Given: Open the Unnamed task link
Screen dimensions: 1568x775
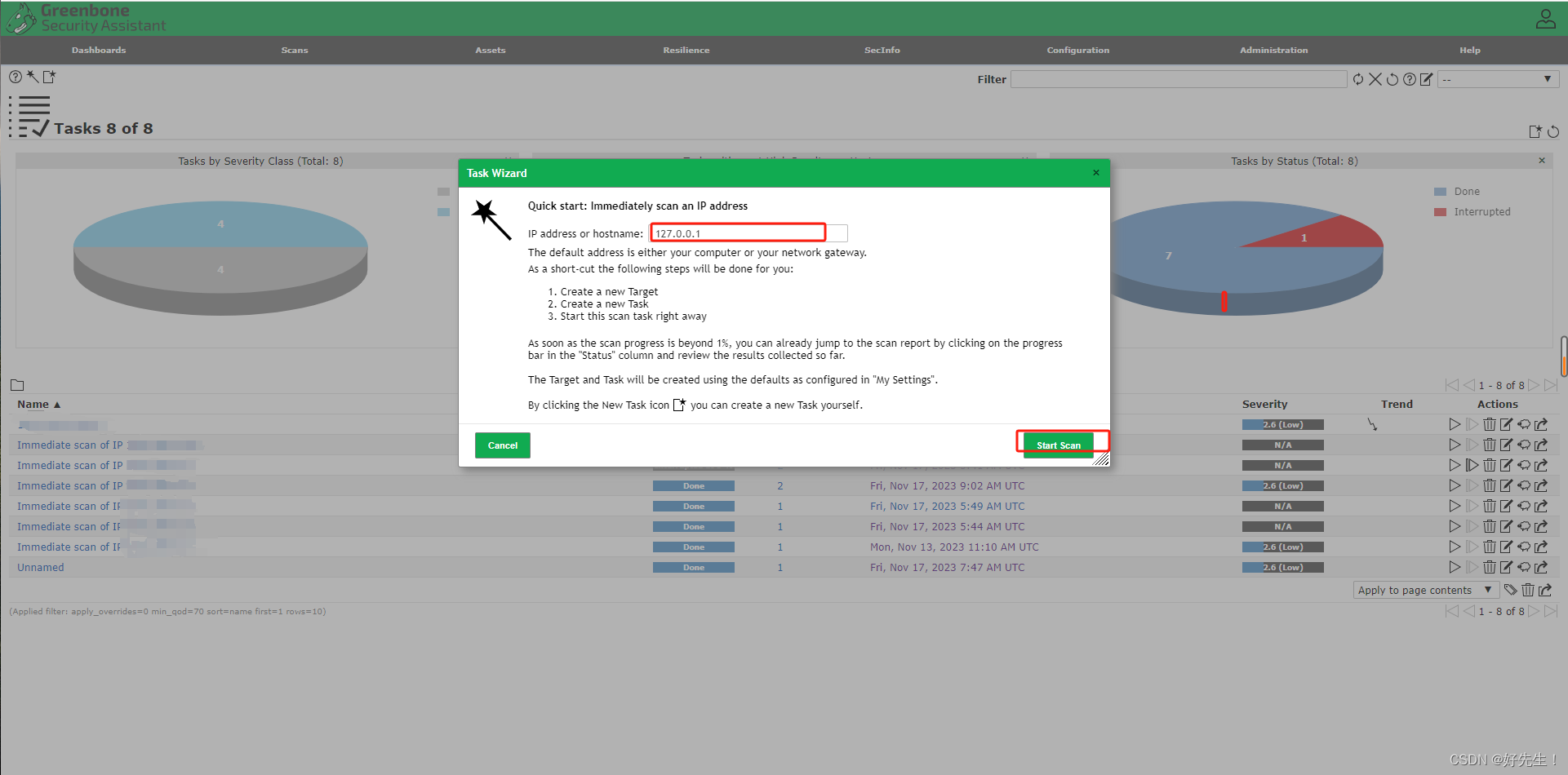Looking at the screenshot, I should (41, 567).
